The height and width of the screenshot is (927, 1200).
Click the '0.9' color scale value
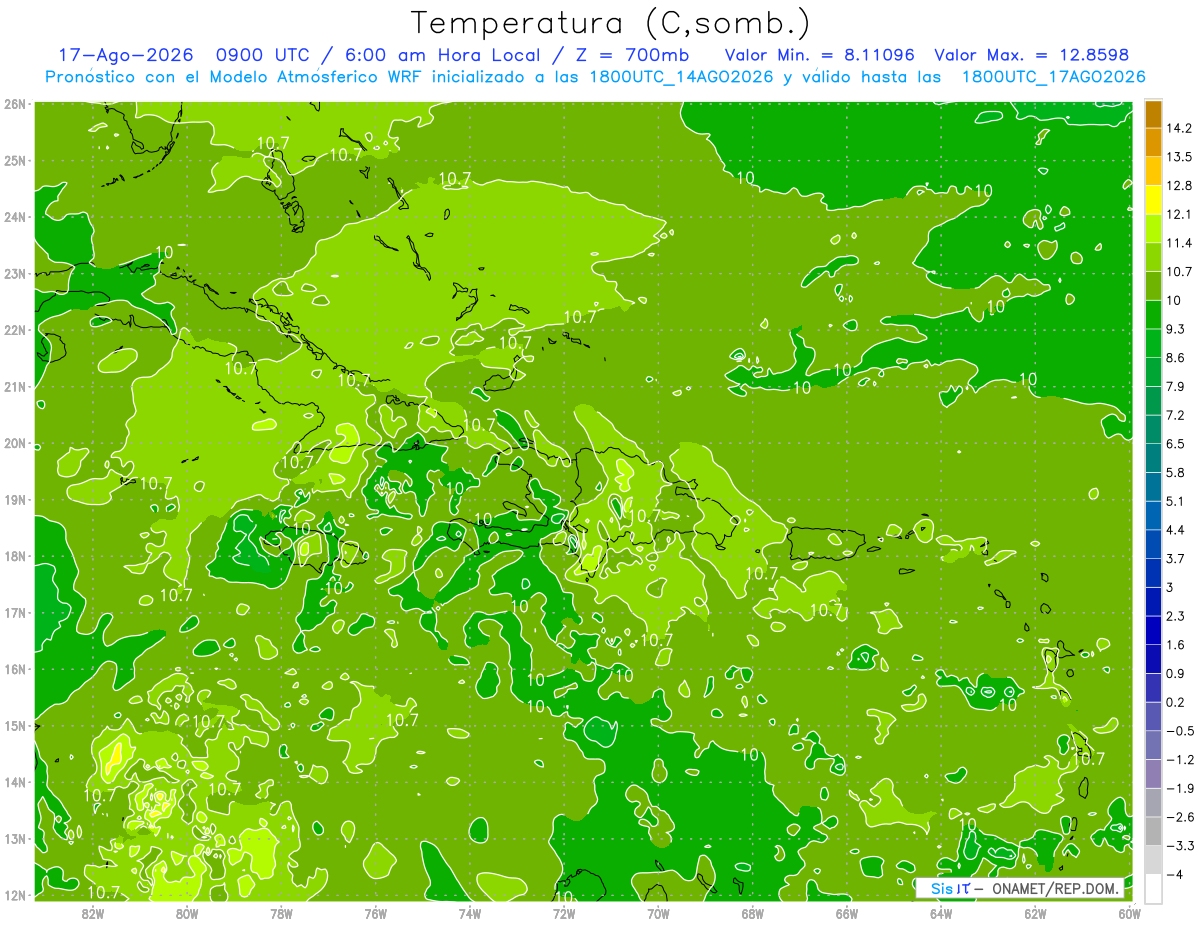click(1175, 673)
